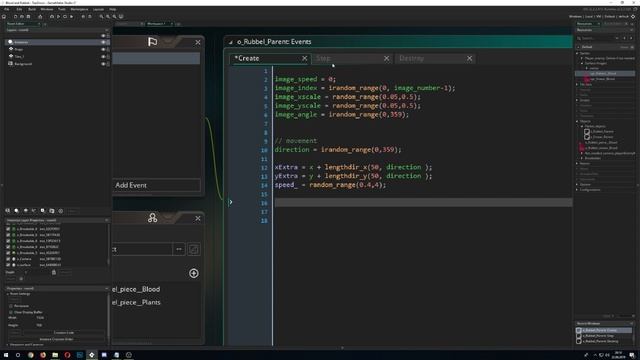
Task: Open Opera from the taskbar
Action: pos(67,355)
